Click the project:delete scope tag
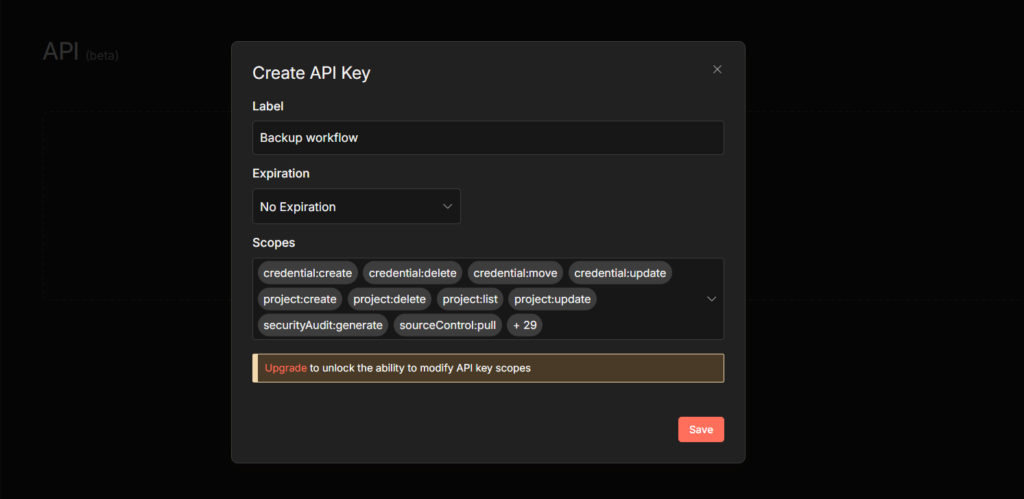The width and height of the screenshot is (1024, 499). (x=389, y=299)
